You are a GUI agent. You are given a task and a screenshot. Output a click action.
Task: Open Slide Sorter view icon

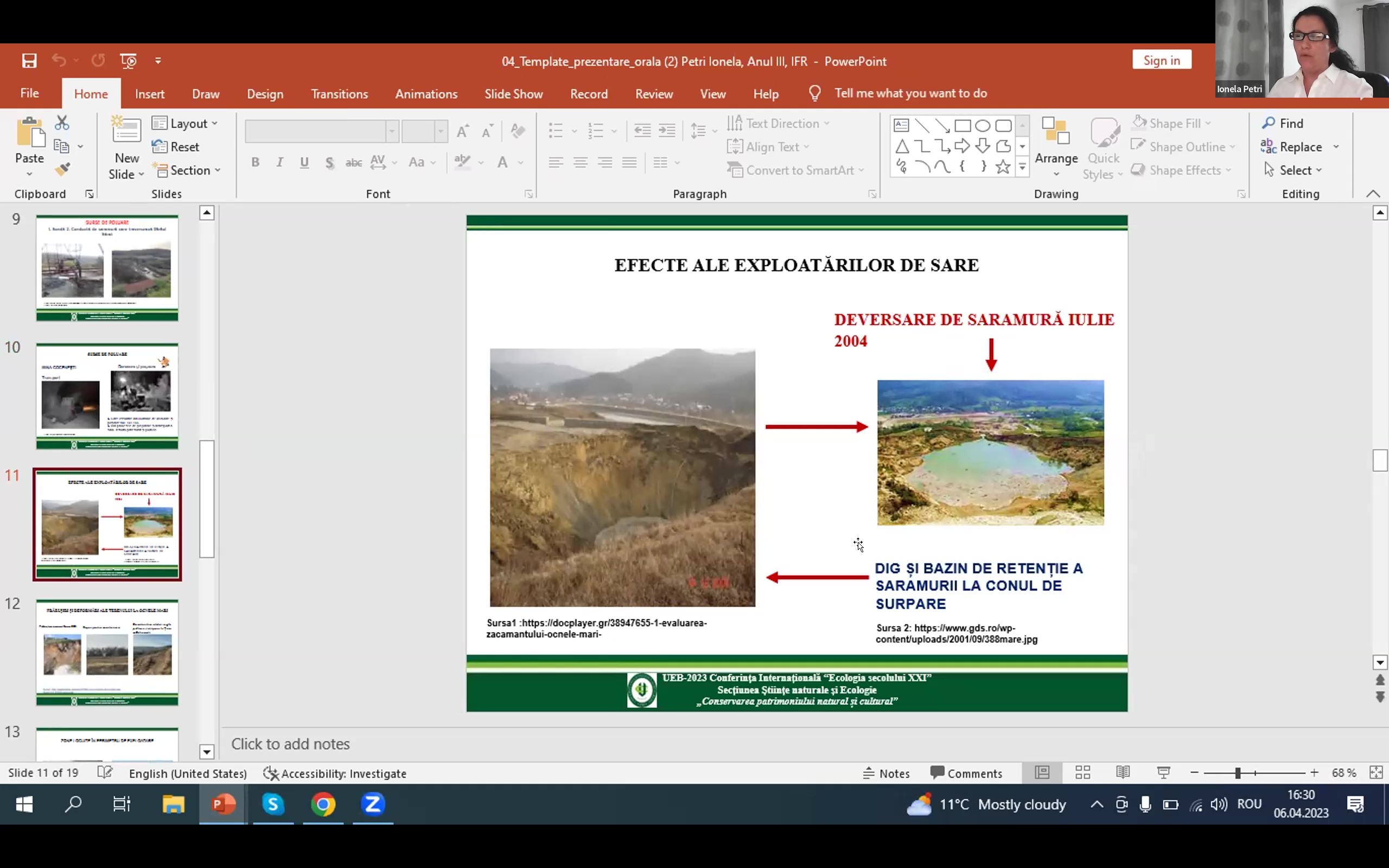[1082, 773]
